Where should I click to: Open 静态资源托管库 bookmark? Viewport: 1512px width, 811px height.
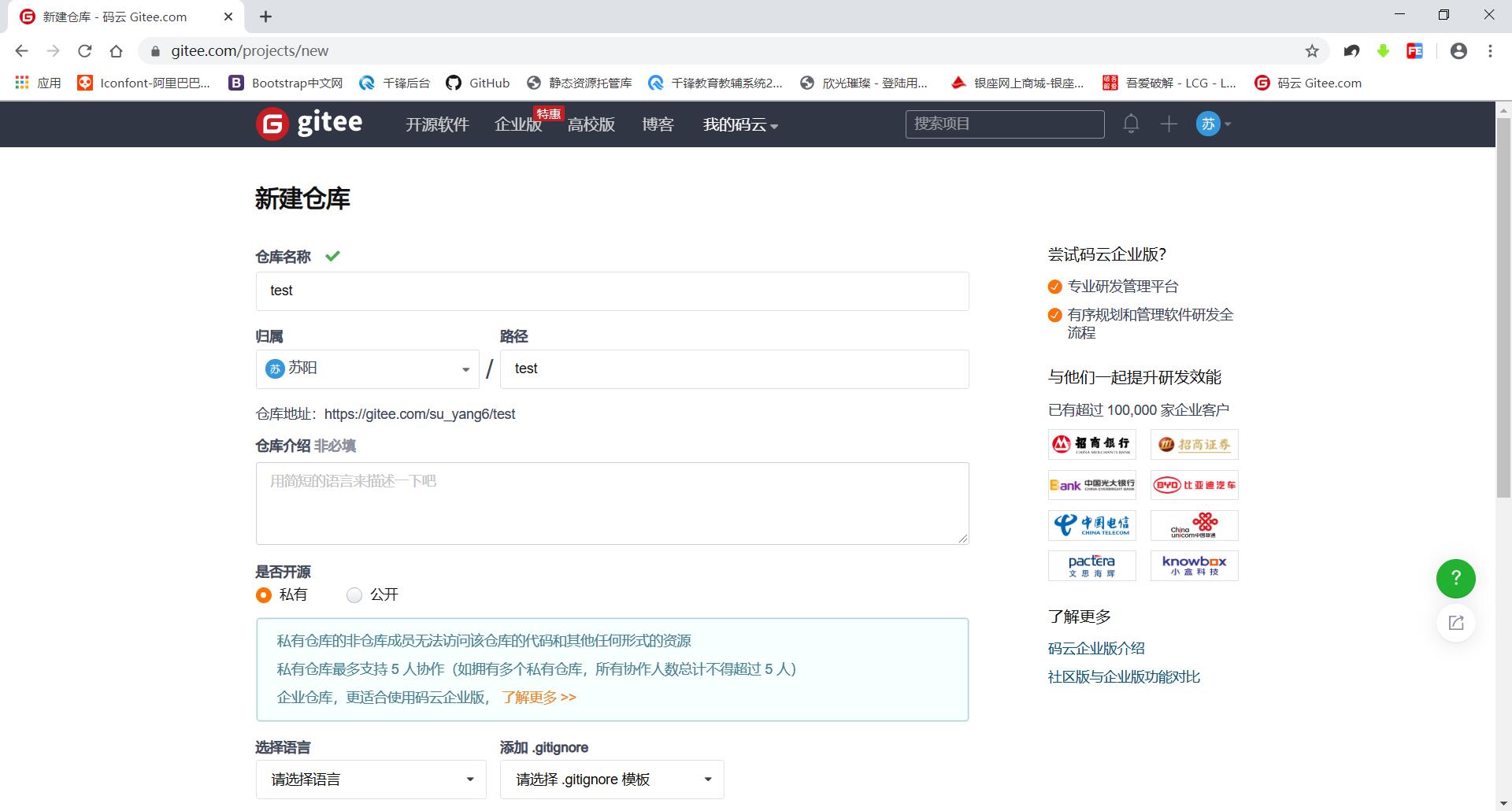(579, 83)
